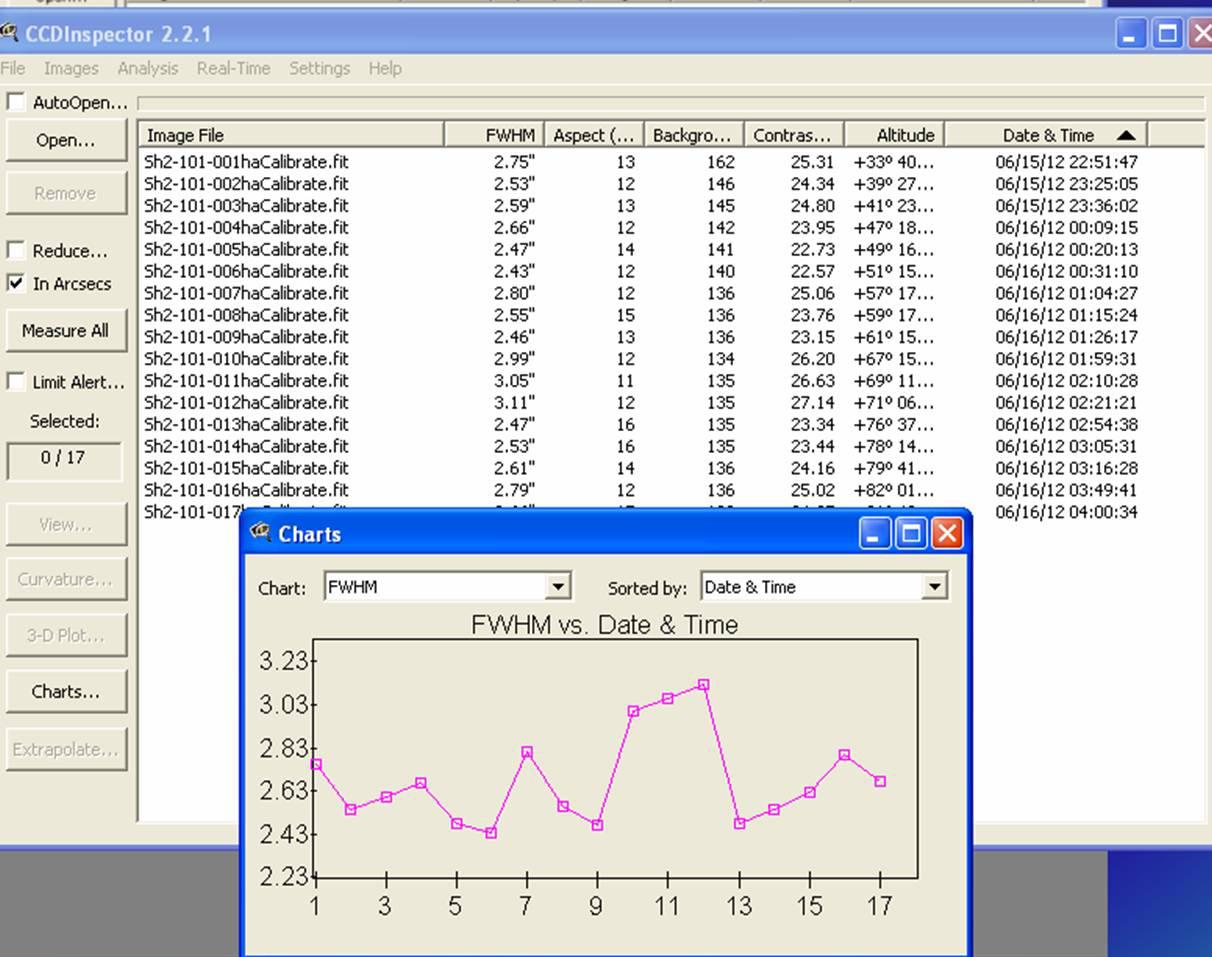Image resolution: width=1212 pixels, height=957 pixels.
Task: Uncheck the In Arcsecs checkbox
Action: pos(16,283)
